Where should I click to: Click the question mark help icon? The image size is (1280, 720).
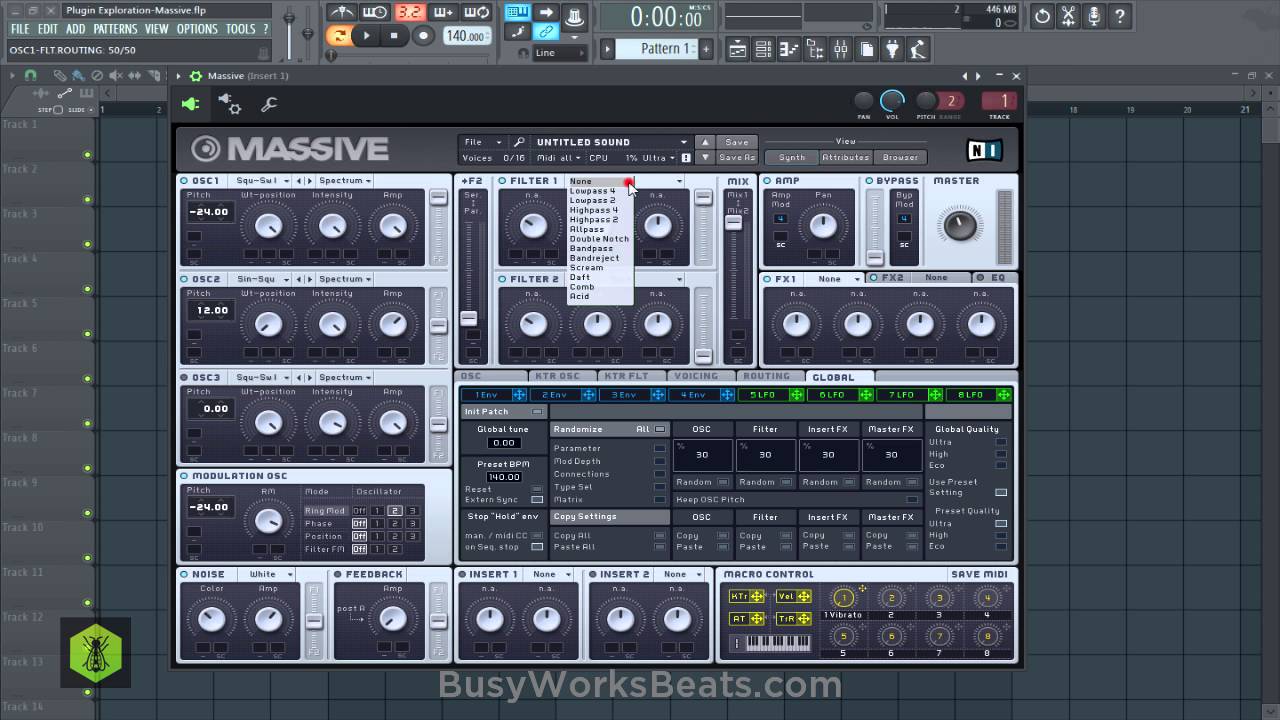[1120, 16]
